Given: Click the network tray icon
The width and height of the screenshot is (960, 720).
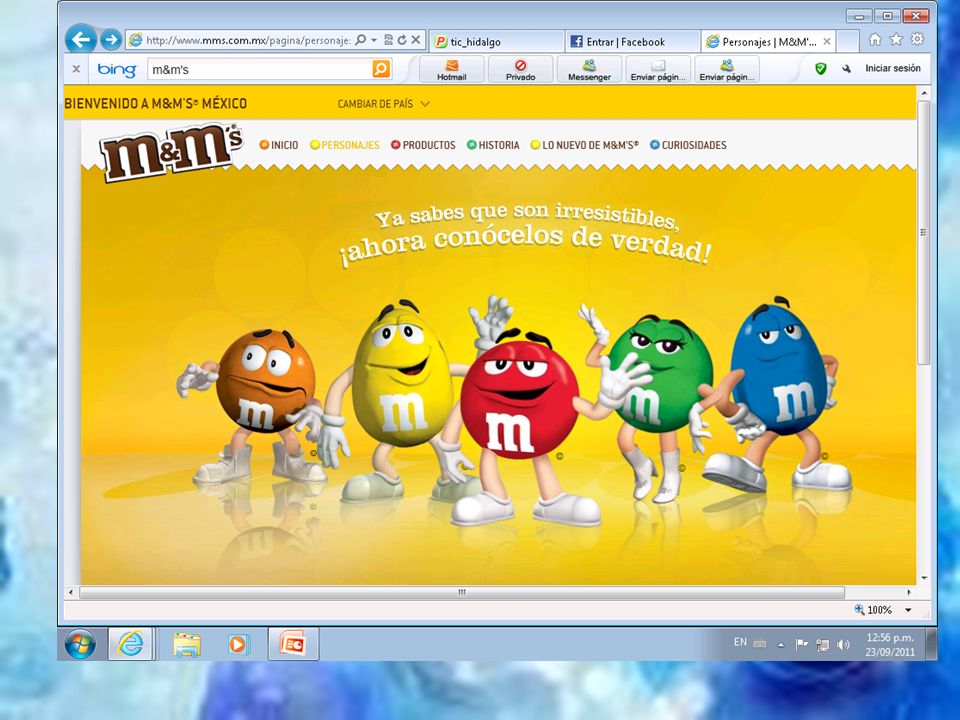Looking at the screenshot, I should [x=823, y=645].
